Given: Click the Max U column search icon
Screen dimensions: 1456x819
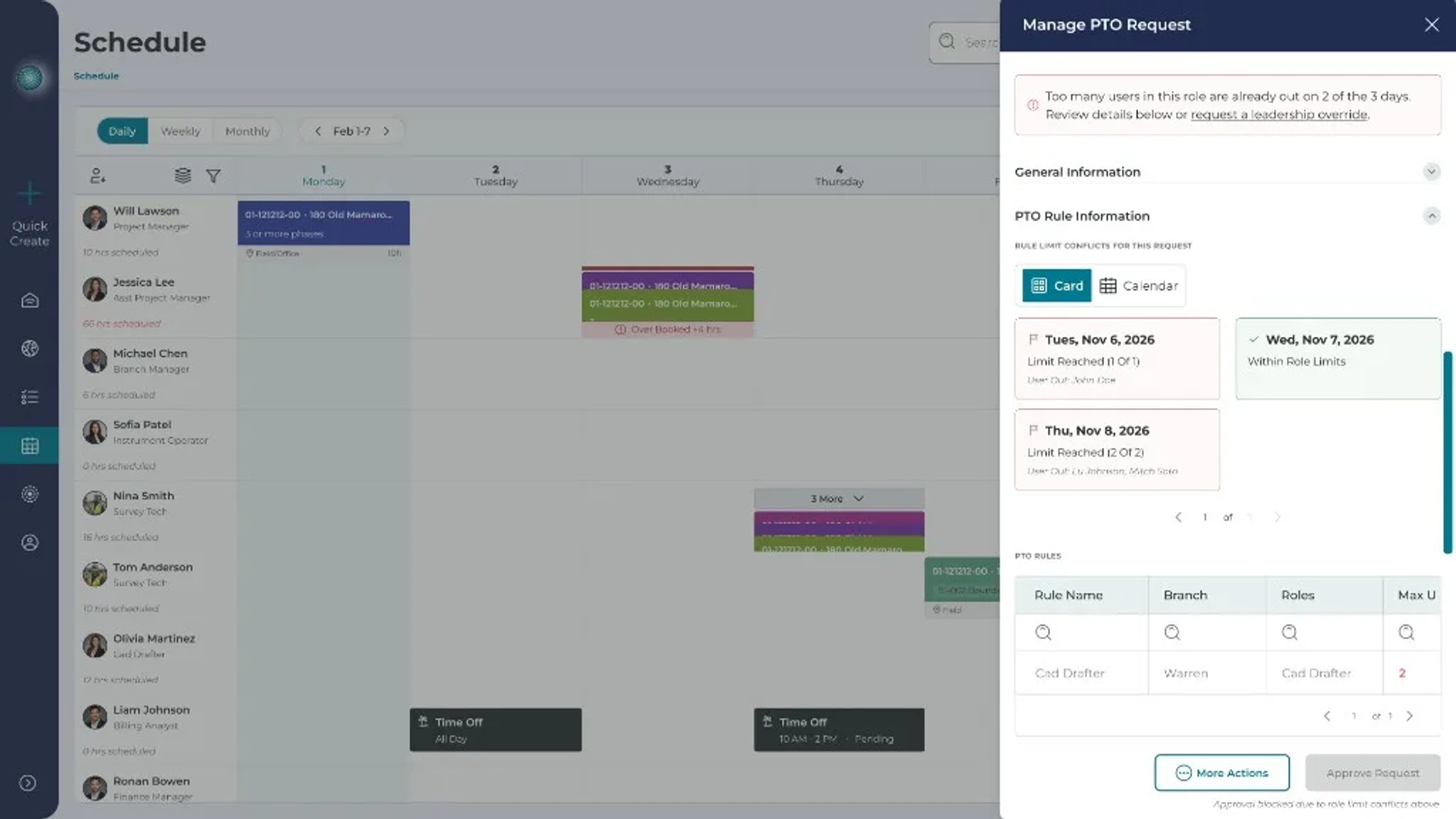Looking at the screenshot, I should [1406, 632].
